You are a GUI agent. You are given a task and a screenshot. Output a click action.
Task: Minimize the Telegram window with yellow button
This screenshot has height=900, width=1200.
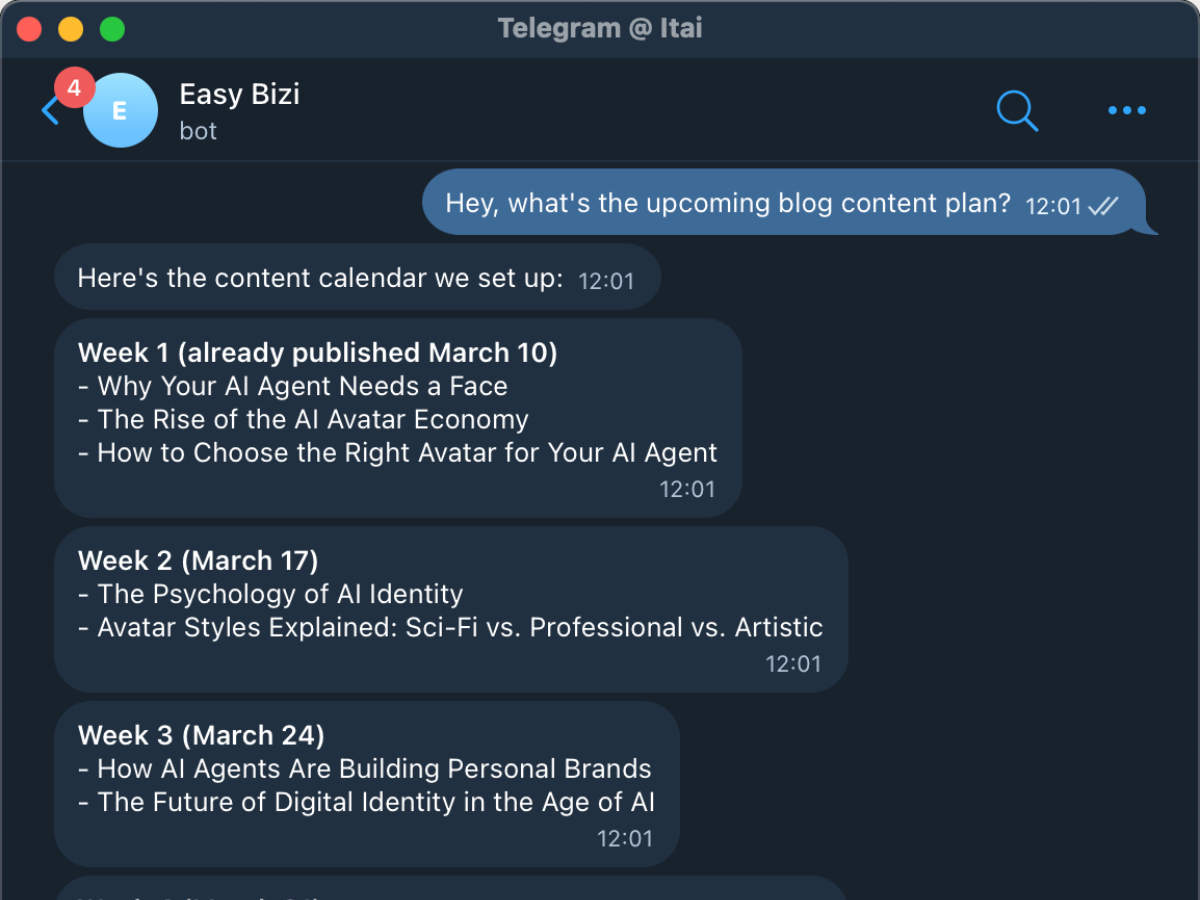coord(71,29)
